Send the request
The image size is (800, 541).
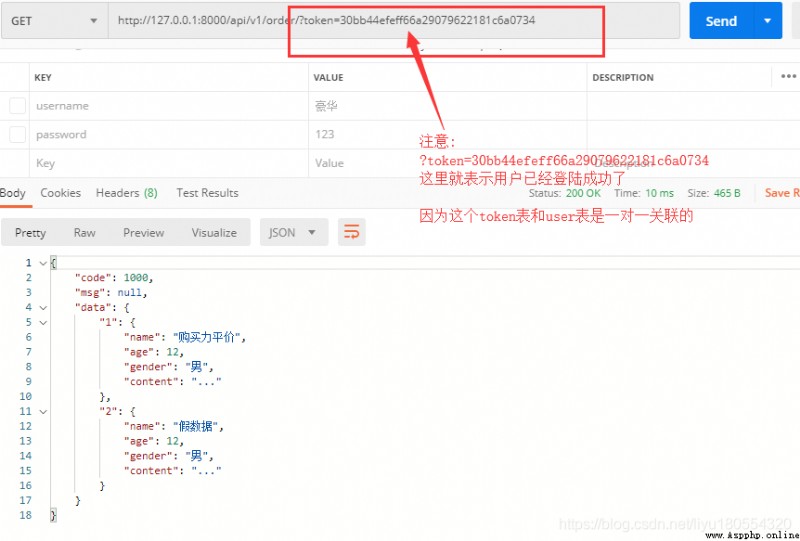click(721, 21)
